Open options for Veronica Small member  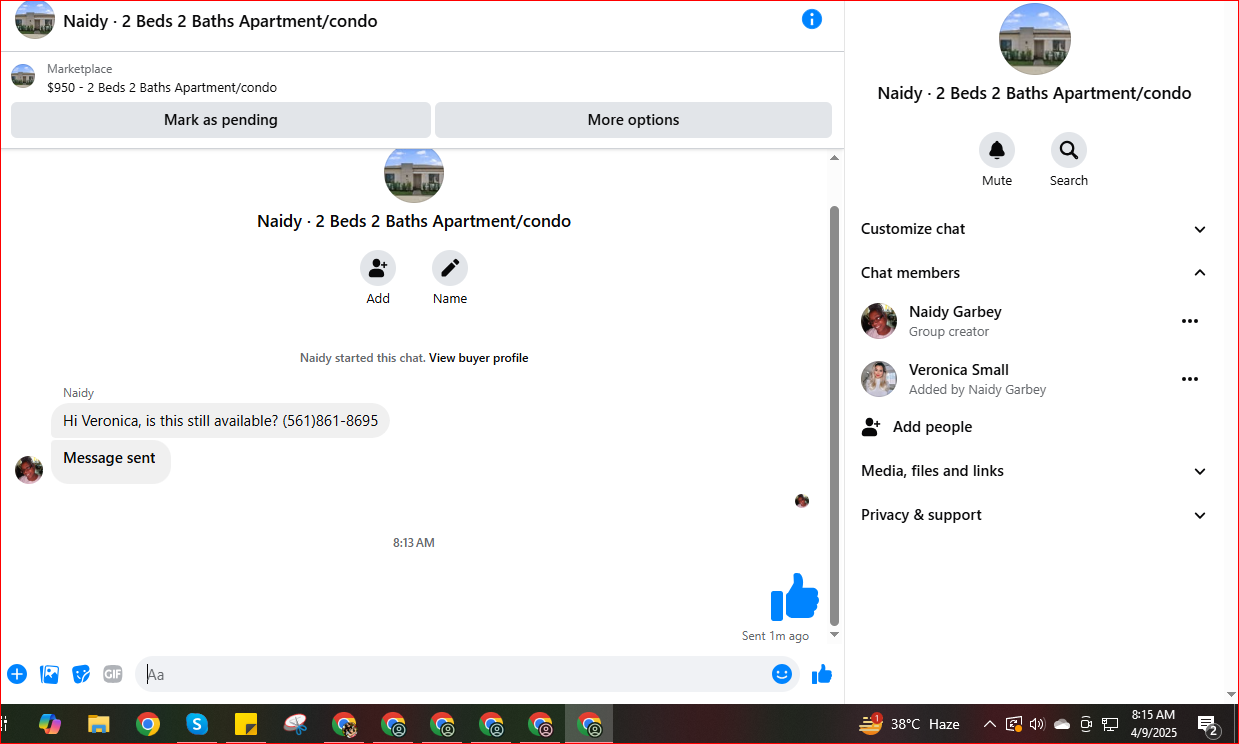[1190, 379]
